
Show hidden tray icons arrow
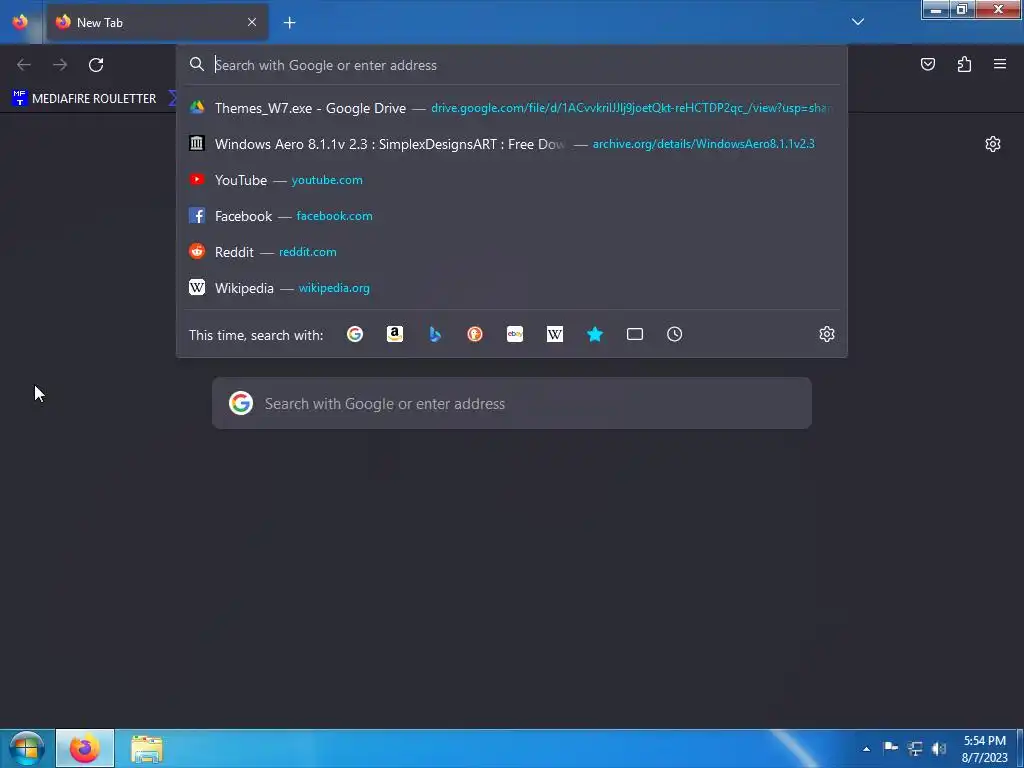(x=866, y=749)
